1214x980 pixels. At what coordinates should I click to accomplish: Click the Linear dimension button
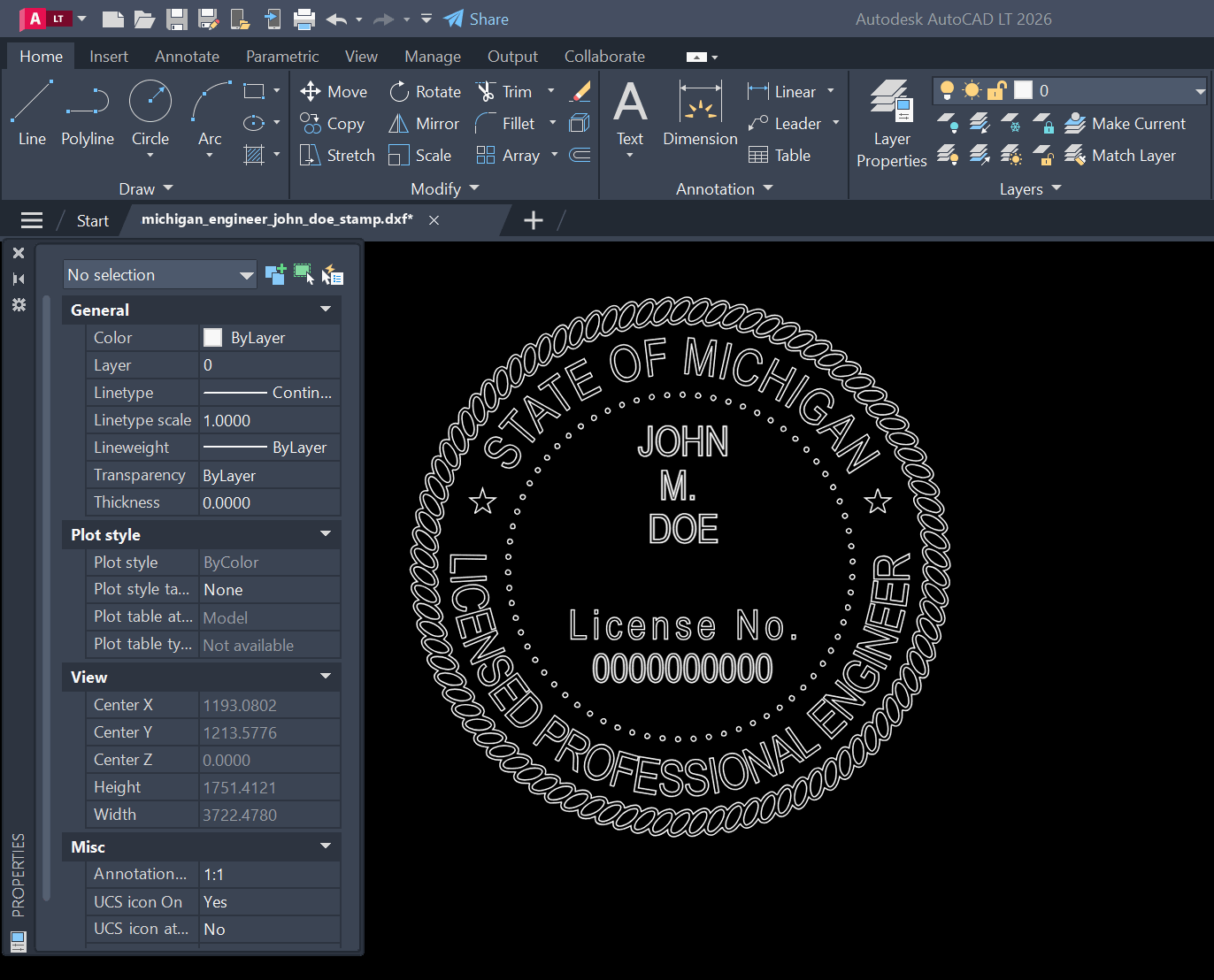(782, 91)
